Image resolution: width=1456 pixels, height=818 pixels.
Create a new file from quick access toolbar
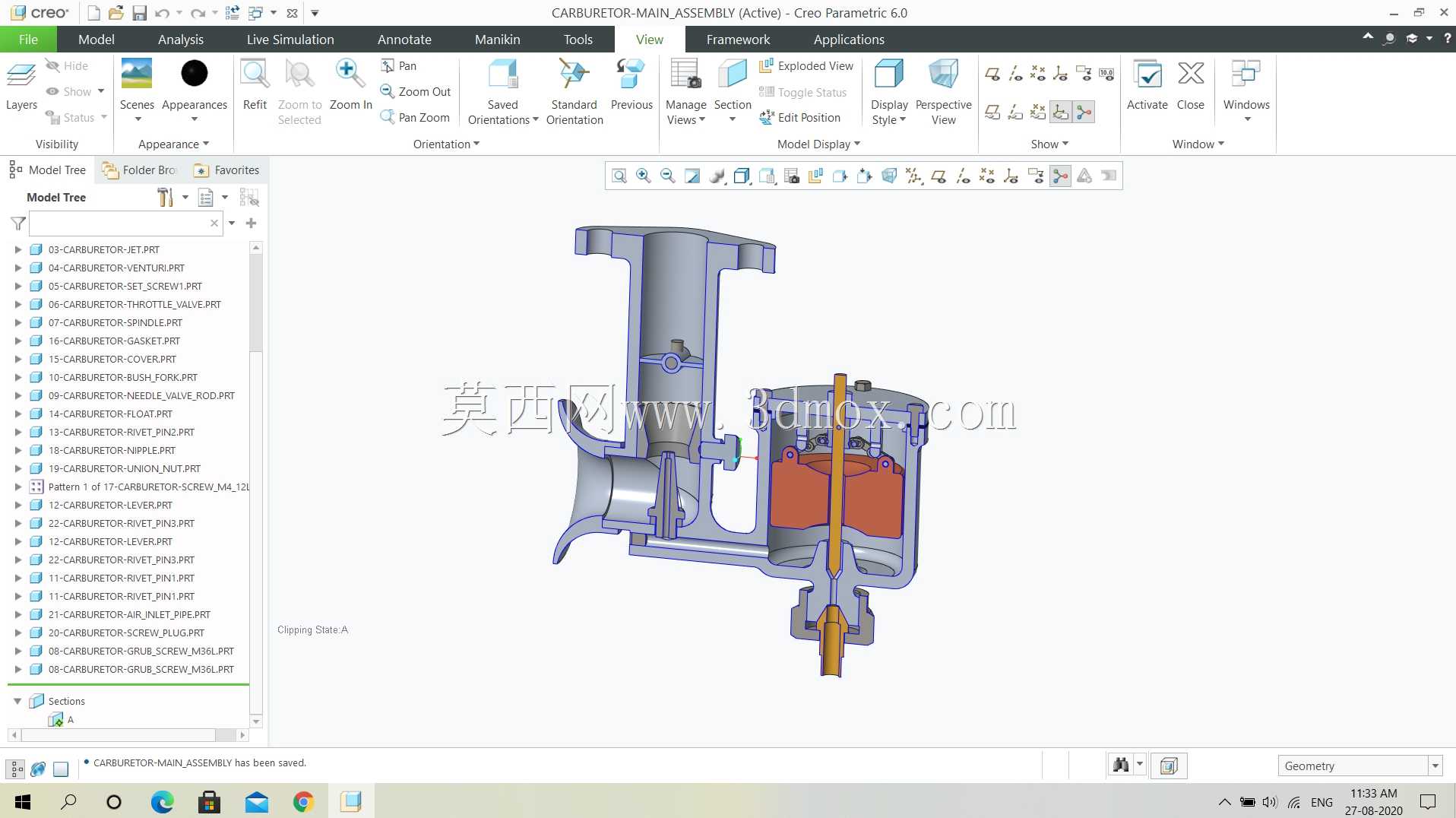[x=93, y=13]
